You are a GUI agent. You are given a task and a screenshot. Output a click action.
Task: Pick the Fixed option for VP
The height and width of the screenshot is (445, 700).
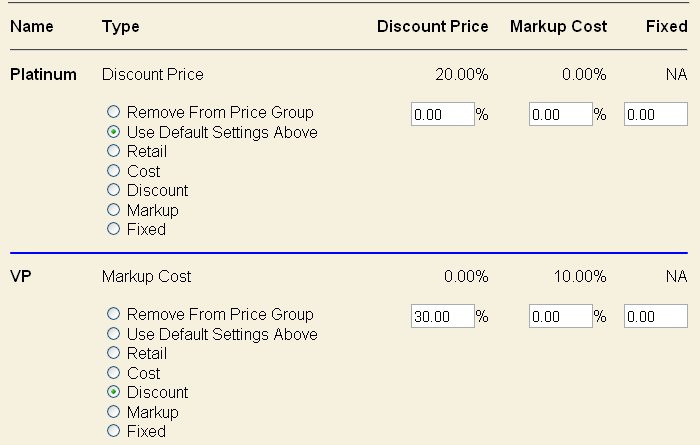114,431
